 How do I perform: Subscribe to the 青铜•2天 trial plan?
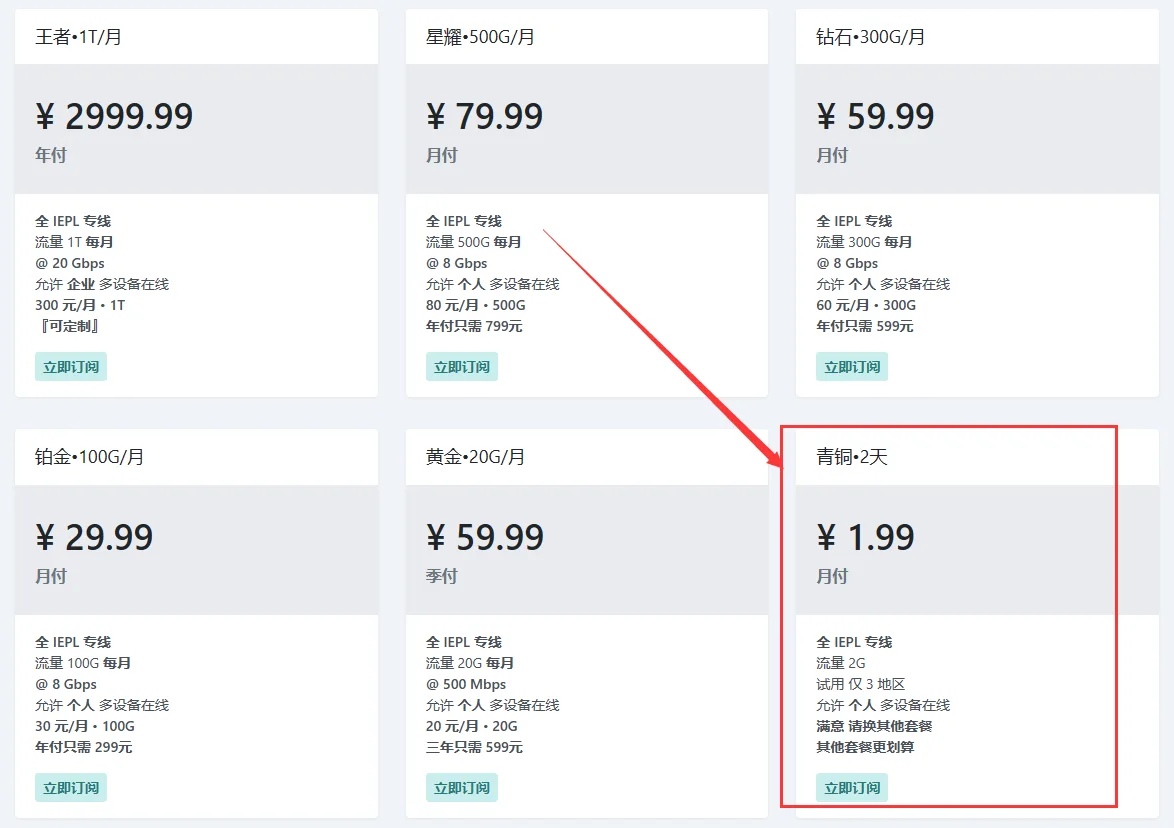(851, 788)
